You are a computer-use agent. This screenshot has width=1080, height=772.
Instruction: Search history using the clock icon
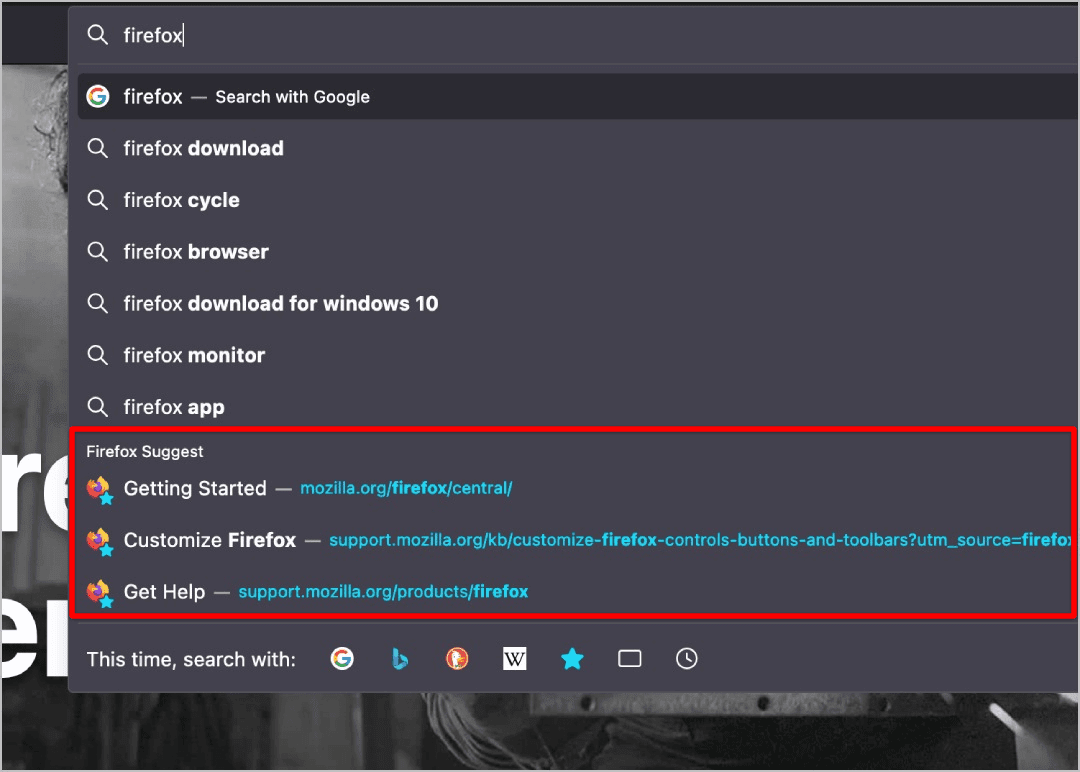[687, 659]
